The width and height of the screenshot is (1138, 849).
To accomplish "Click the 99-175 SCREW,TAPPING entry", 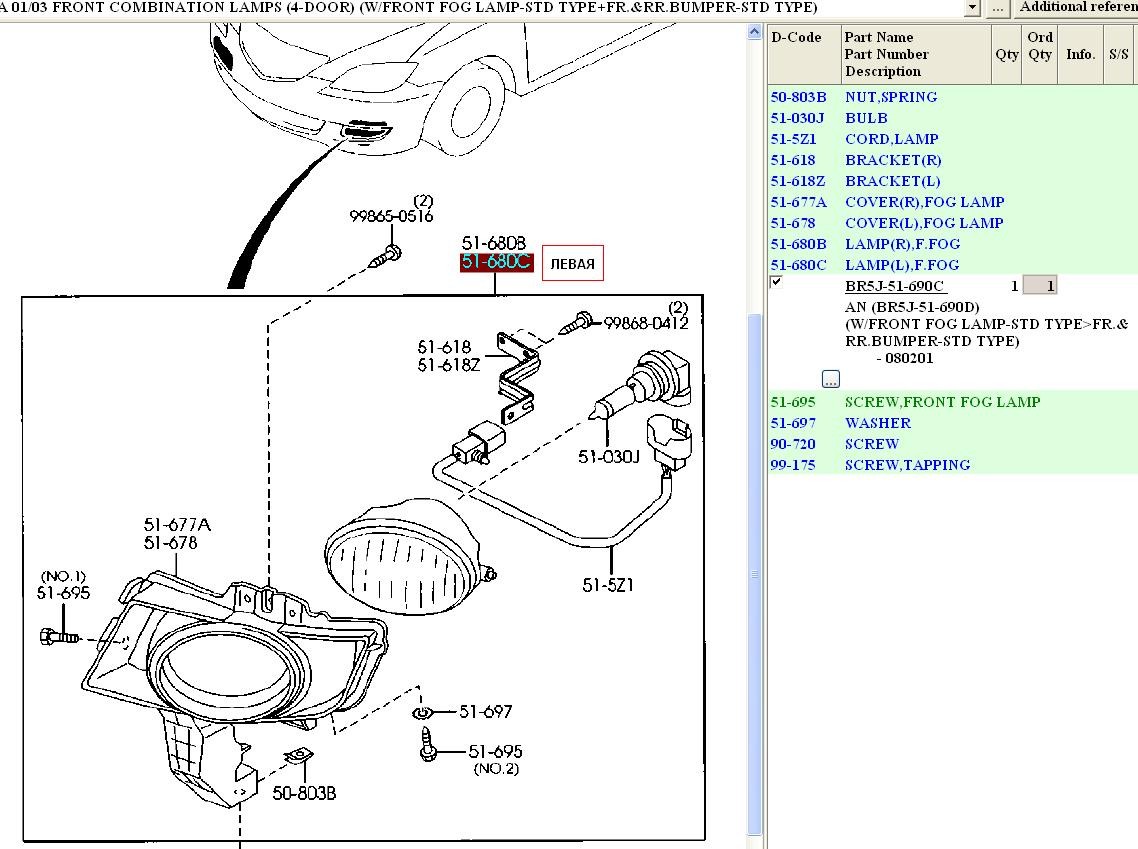I will click(x=907, y=465).
